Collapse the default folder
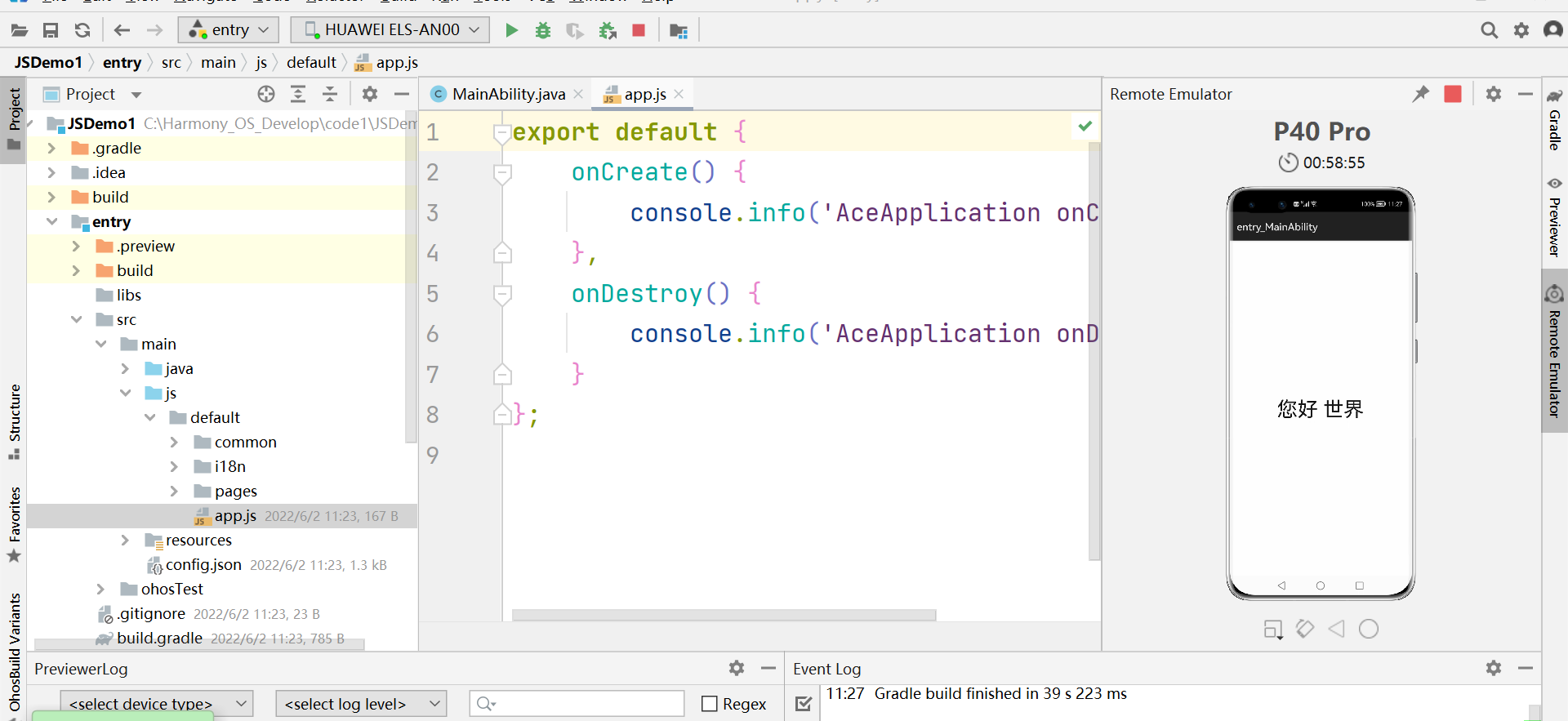The width and height of the screenshot is (1568, 721). (149, 418)
